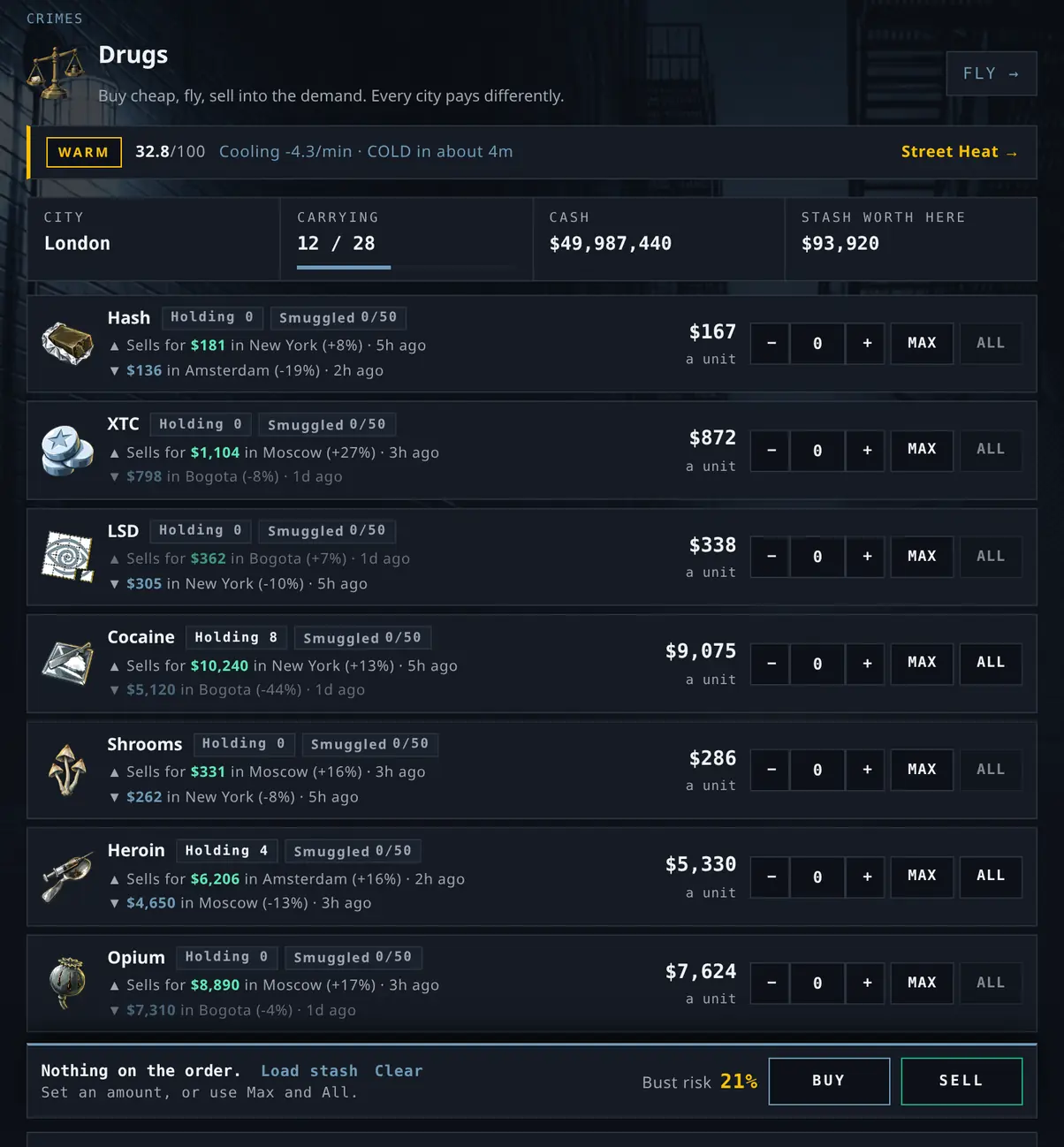The image size is (1064, 1147).
Task: Select ALL for Cocaine holdings
Action: coord(991,663)
